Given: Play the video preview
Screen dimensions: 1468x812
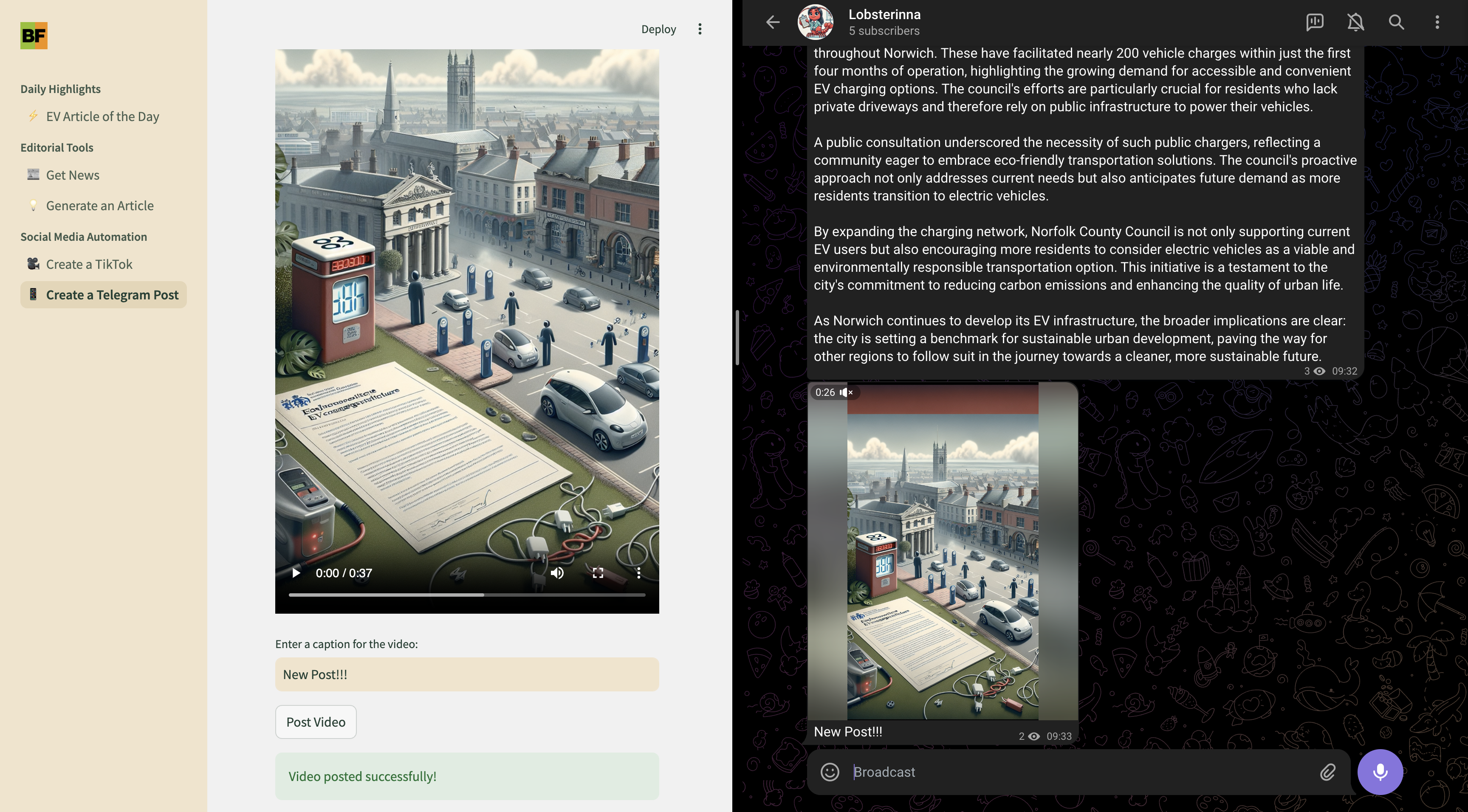Looking at the screenshot, I should [x=296, y=572].
